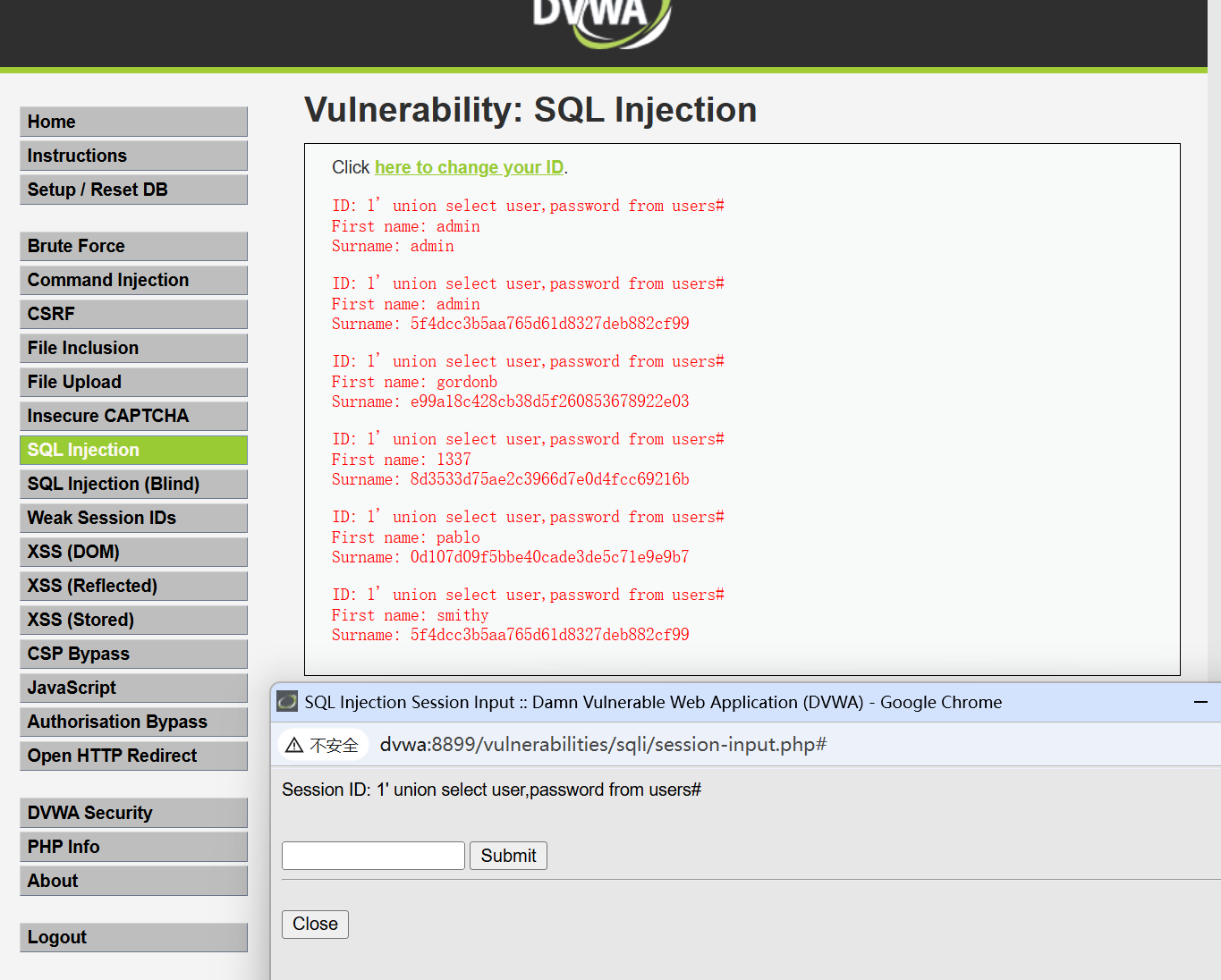
Task: Click the Submit button in popup
Action: click(508, 856)
